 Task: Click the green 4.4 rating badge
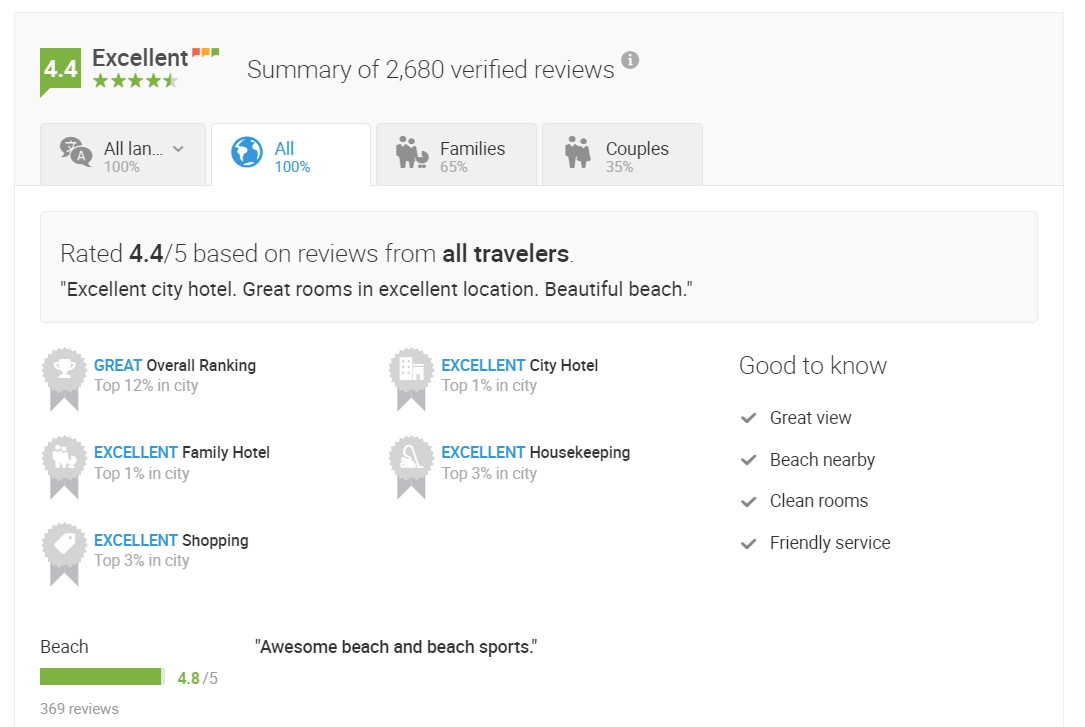pos(60,69)
